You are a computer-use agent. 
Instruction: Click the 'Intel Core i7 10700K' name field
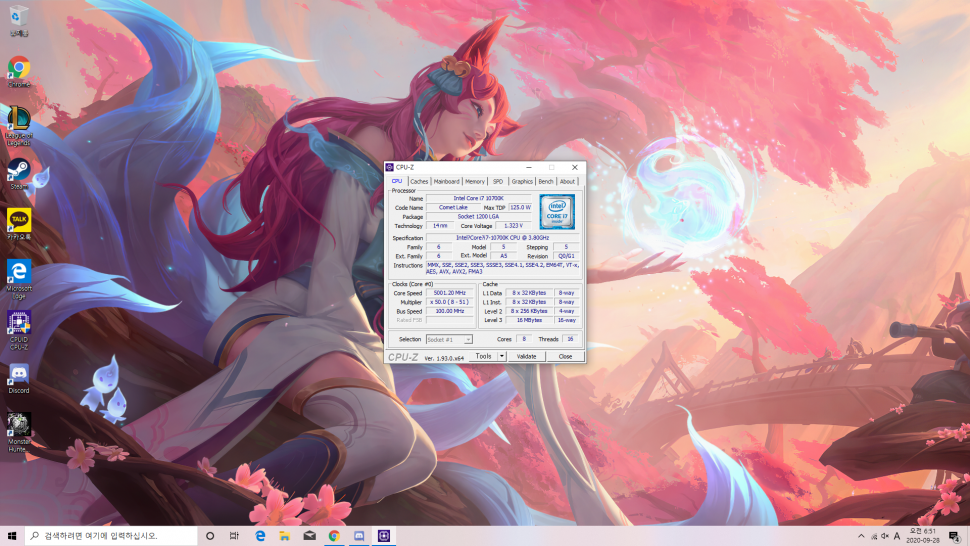point(478,198)
